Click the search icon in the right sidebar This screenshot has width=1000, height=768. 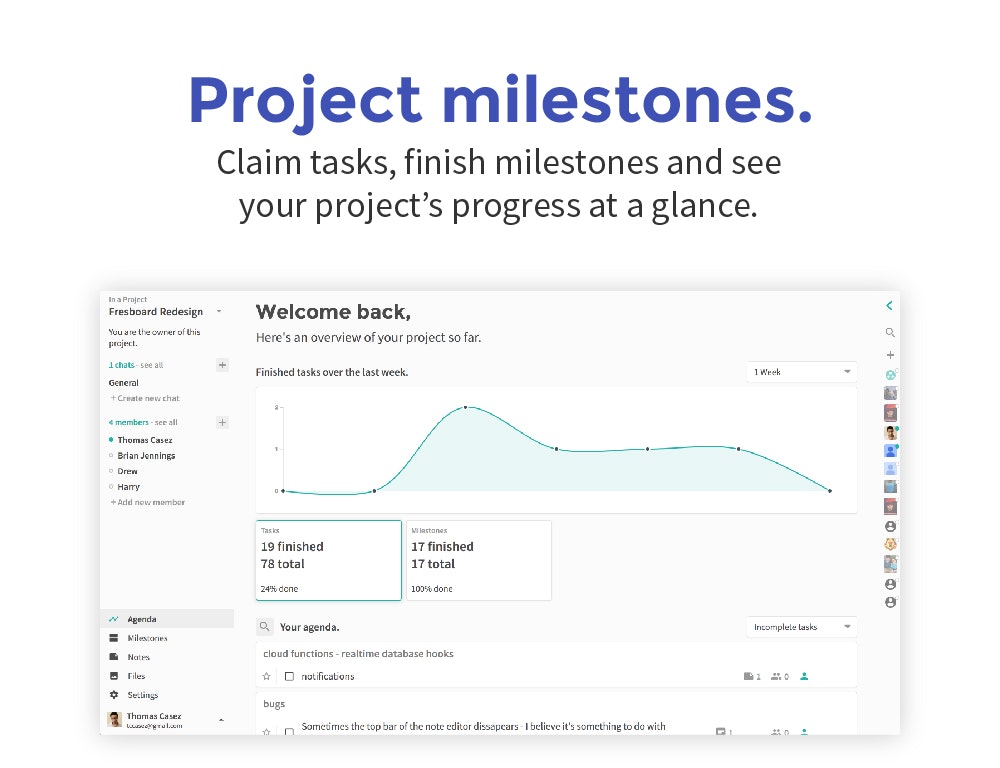coord(890,332)
